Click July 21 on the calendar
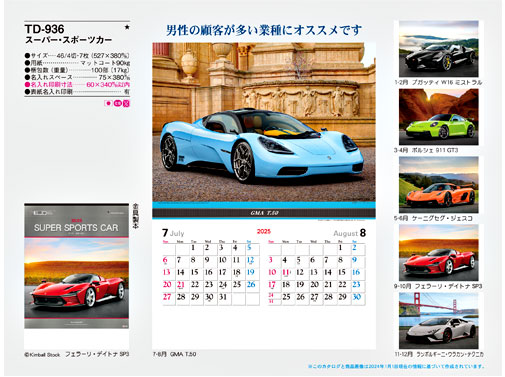 click(181, 285)
